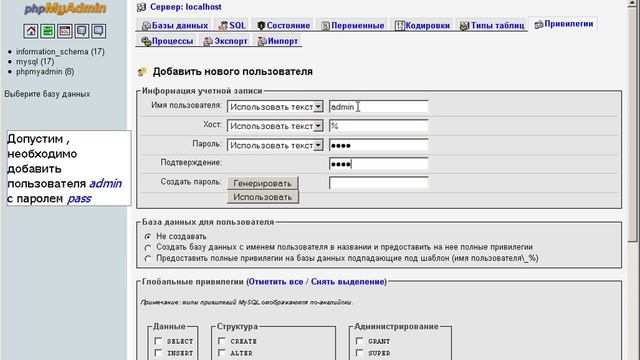Click the fourth sidebar help icon
The height and width of the screenshot is (360, 640).
pos(82,31)
